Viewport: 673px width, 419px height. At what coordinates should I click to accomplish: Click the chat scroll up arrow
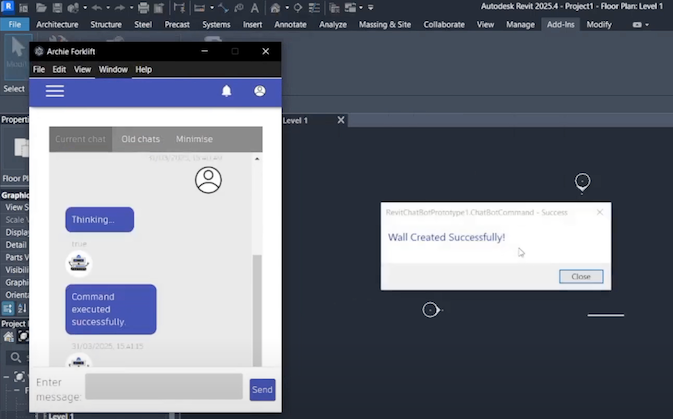257,159
